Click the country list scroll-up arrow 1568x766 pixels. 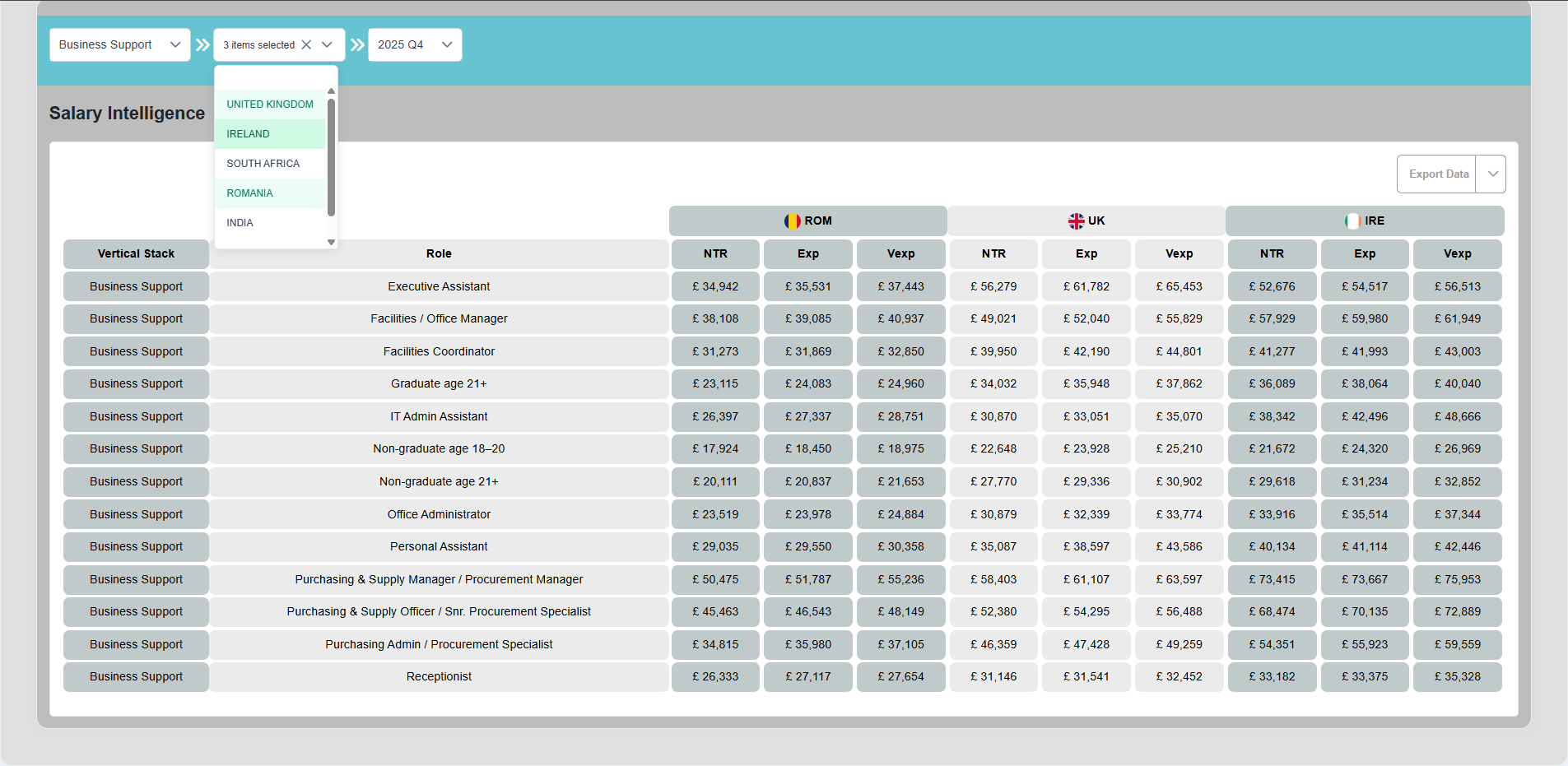(x=331, y=91)
